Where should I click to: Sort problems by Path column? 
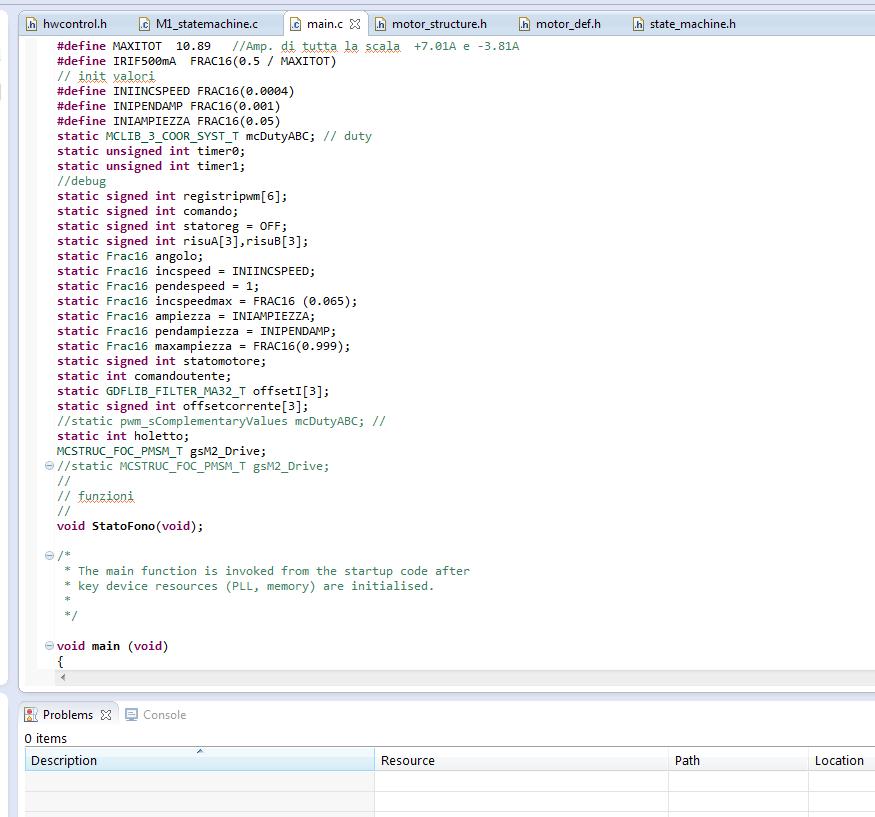(738, 760)
